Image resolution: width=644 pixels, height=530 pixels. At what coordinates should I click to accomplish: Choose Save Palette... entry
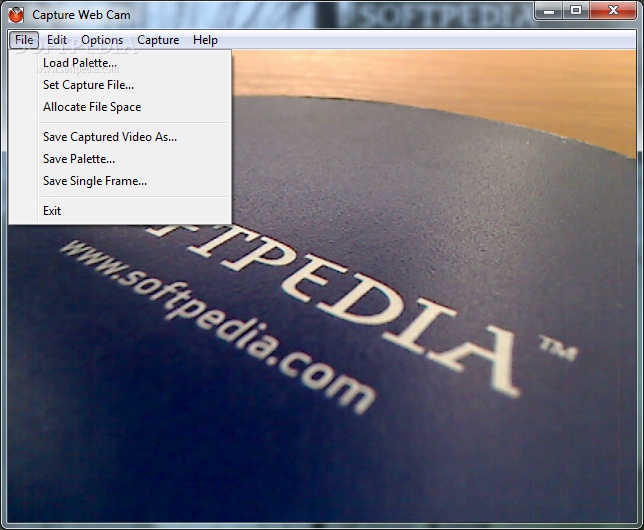(x=120, y=159)
